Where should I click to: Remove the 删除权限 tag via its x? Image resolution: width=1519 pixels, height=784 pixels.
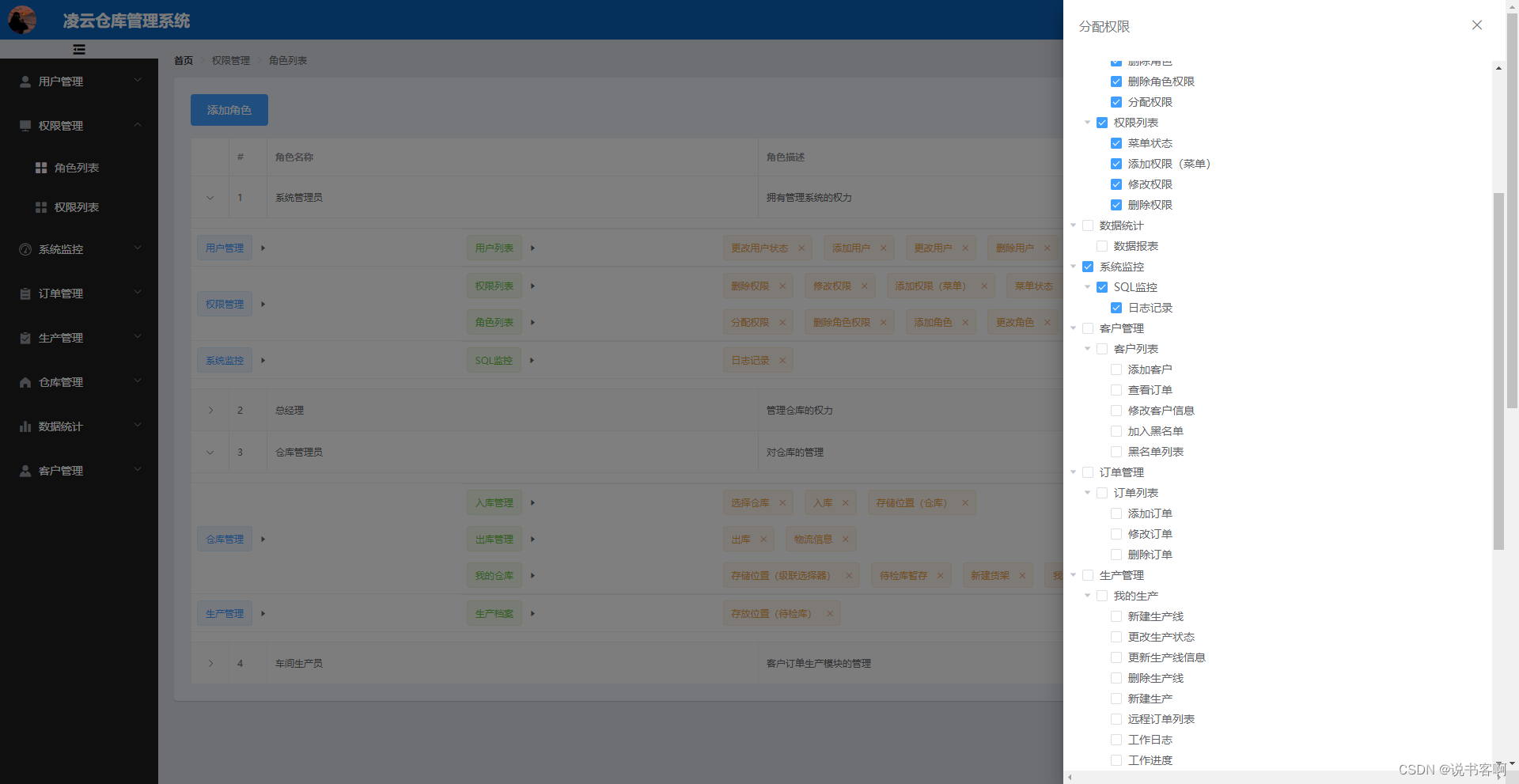click(x=782, y=286)
